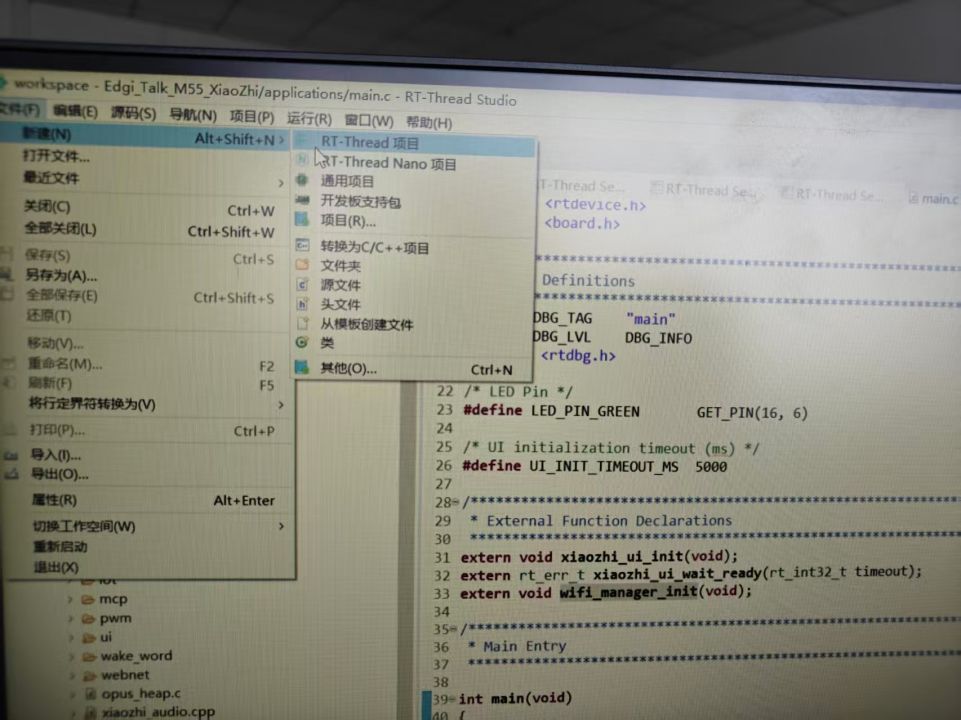This screenshot has height=720, width=961.
Task: Click the xiaozhi_audio.cpp file icon
Action: [x=91, y=713]
